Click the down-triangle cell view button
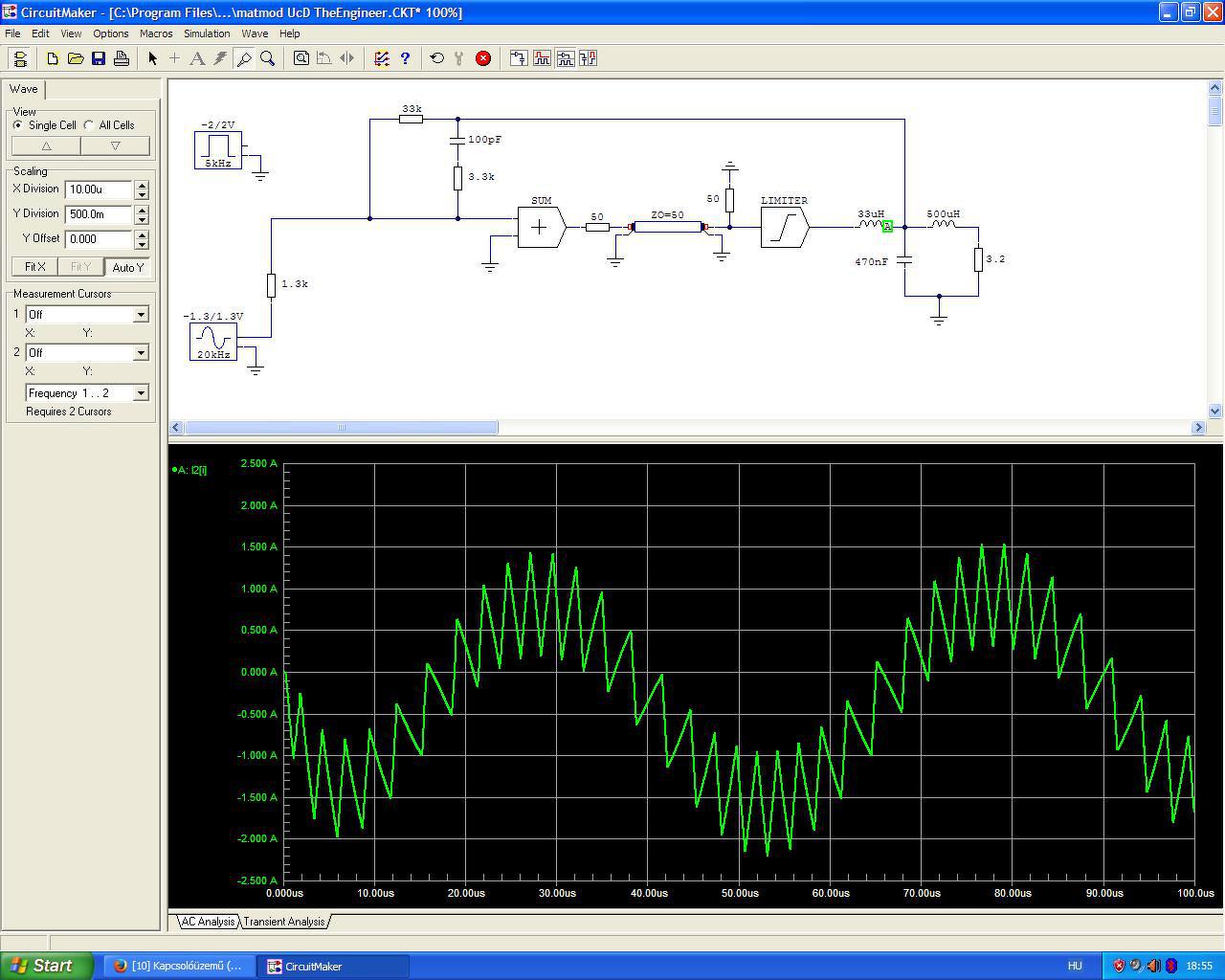Viewport: 1225px width, 980px height. [116, 146]
